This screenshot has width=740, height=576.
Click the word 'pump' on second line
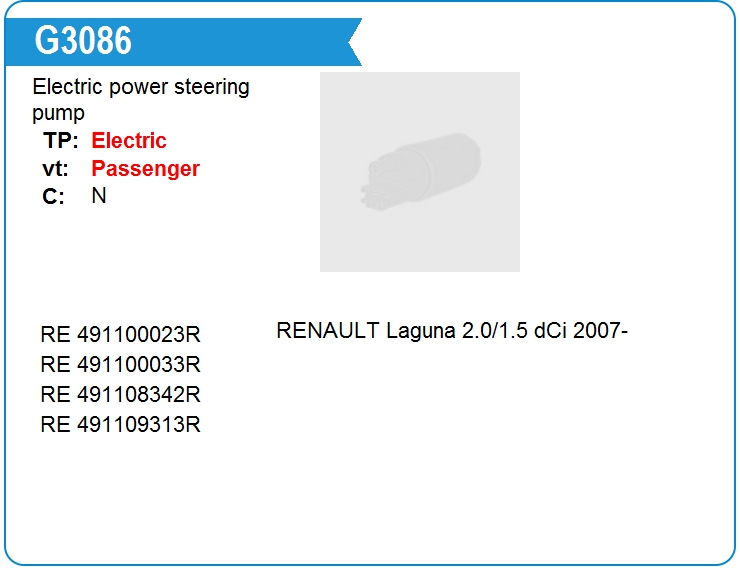click(x=58, y=113)
